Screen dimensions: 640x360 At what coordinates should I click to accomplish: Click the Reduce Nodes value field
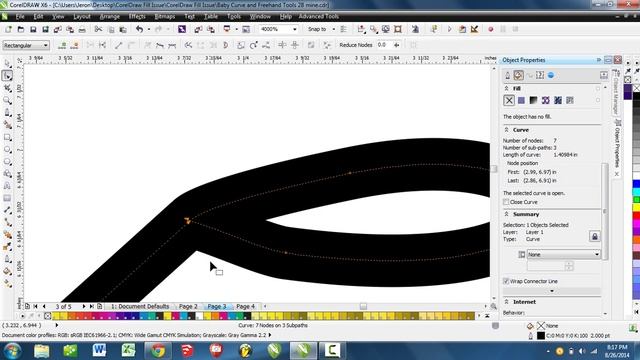tap(384, 45)
